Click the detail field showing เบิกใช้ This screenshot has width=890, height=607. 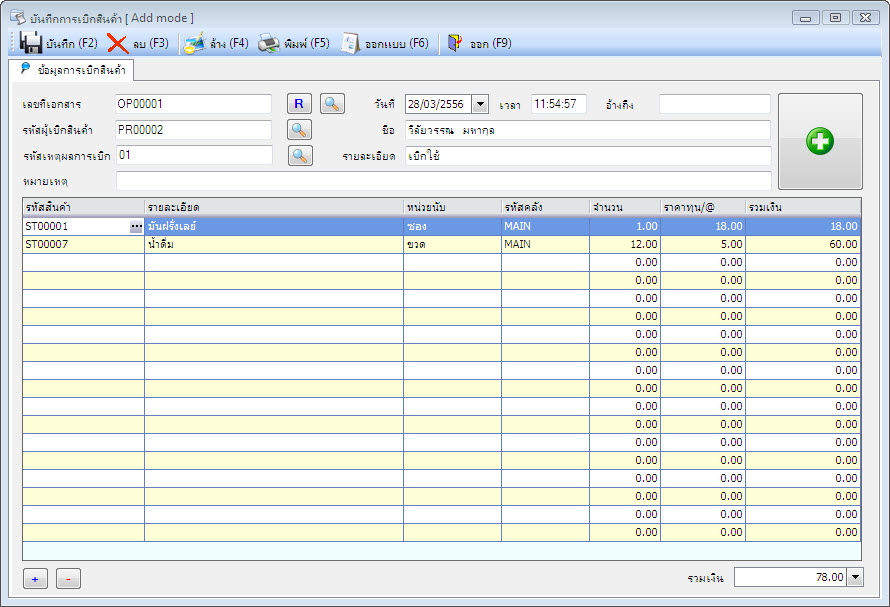pos(588,156)
